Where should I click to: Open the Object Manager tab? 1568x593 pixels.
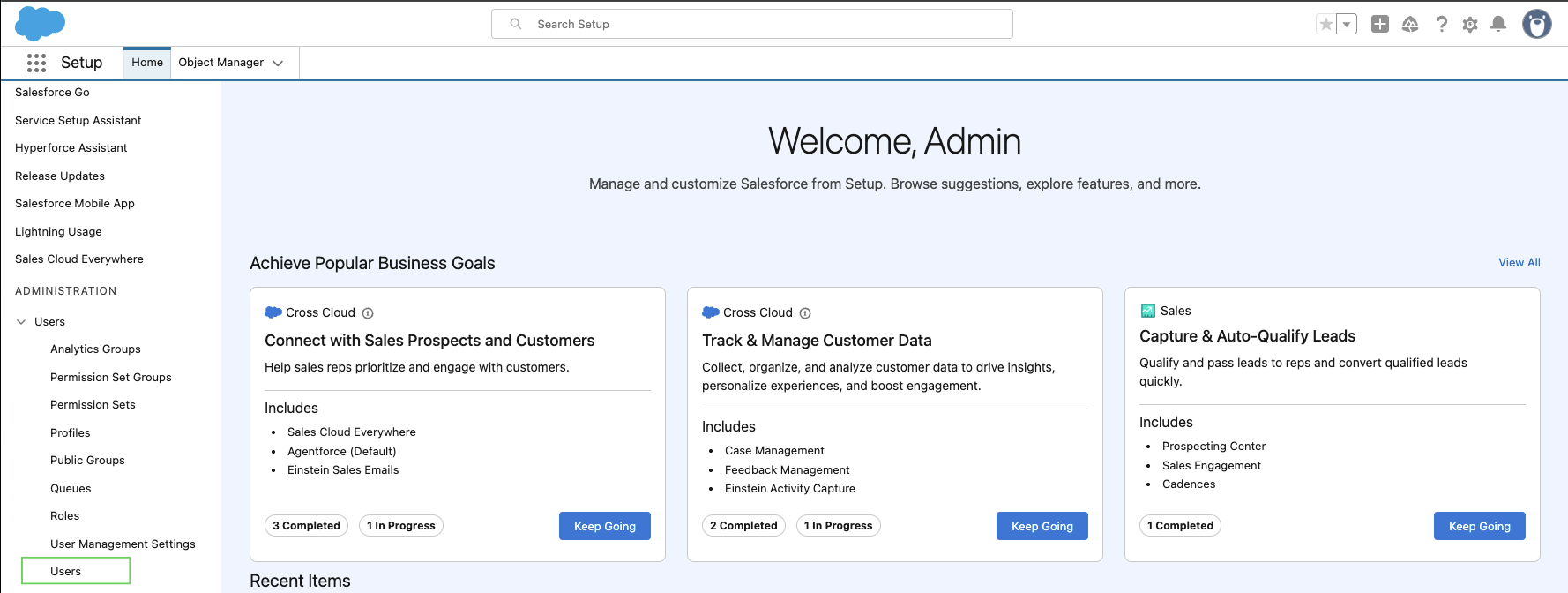pyautogui.click(x=220, y=63)
